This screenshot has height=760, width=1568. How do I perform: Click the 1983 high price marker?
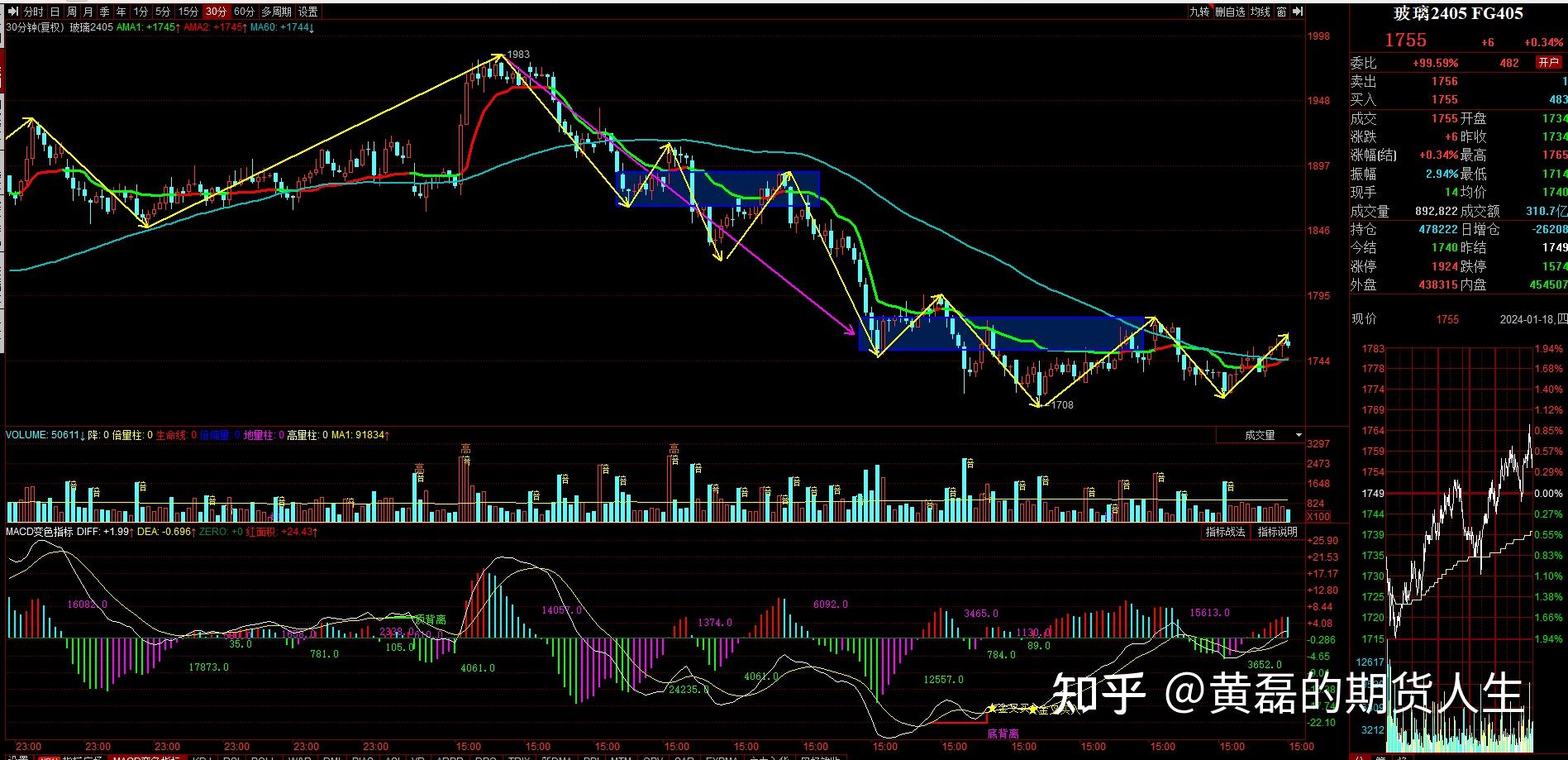tap(518, 55)
